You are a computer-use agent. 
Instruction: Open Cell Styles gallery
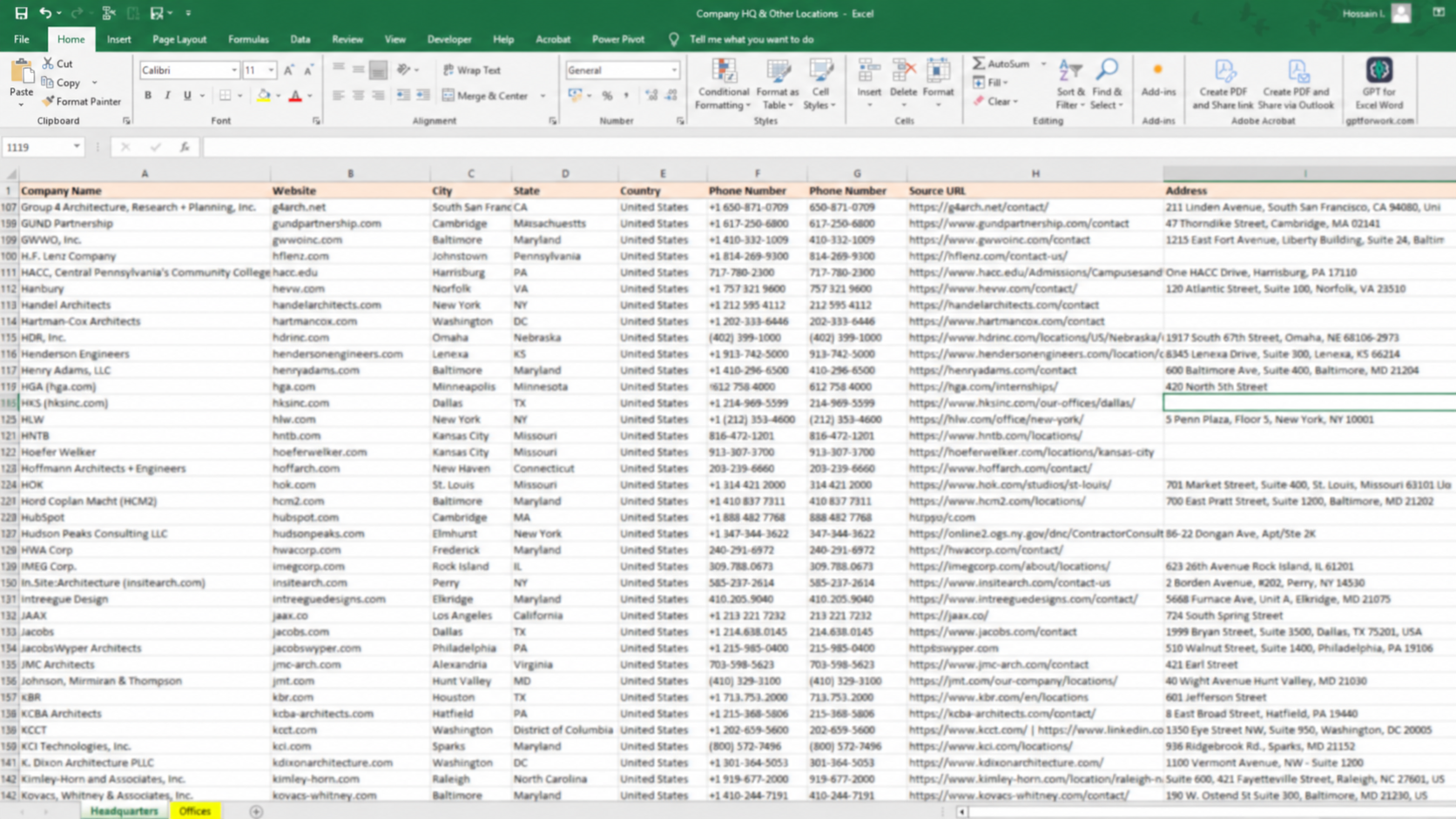click(819, 84)
